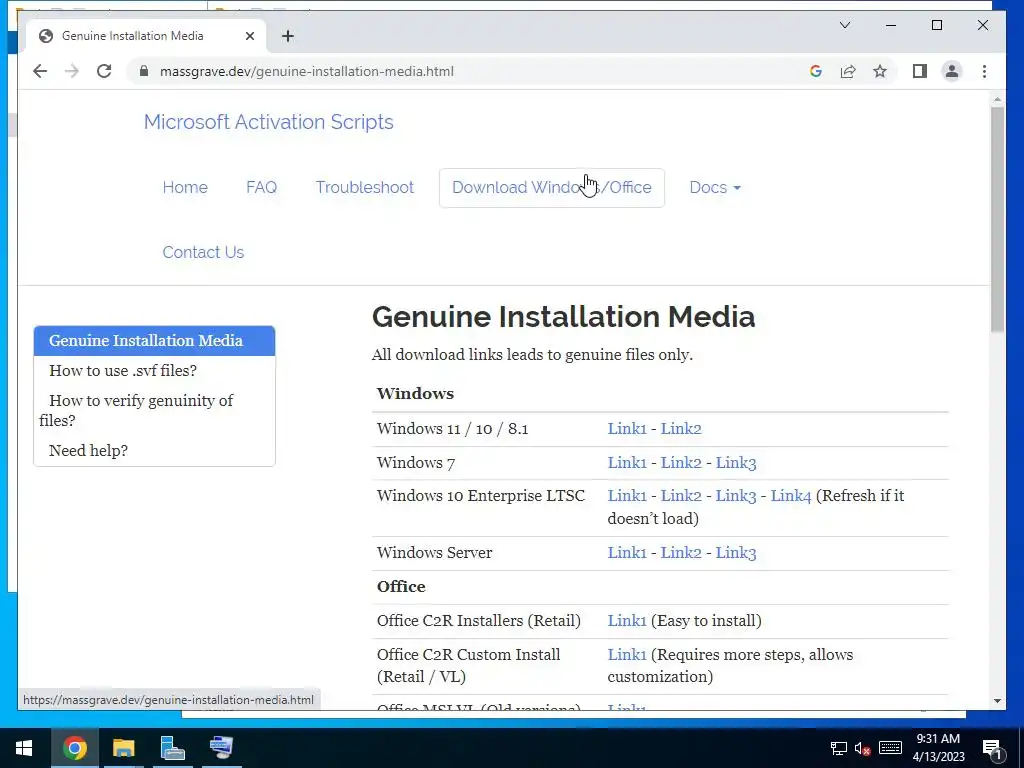1024x768 pixels.
Task: Click the Server Manager taskbar icon
Action: [172, 748]
